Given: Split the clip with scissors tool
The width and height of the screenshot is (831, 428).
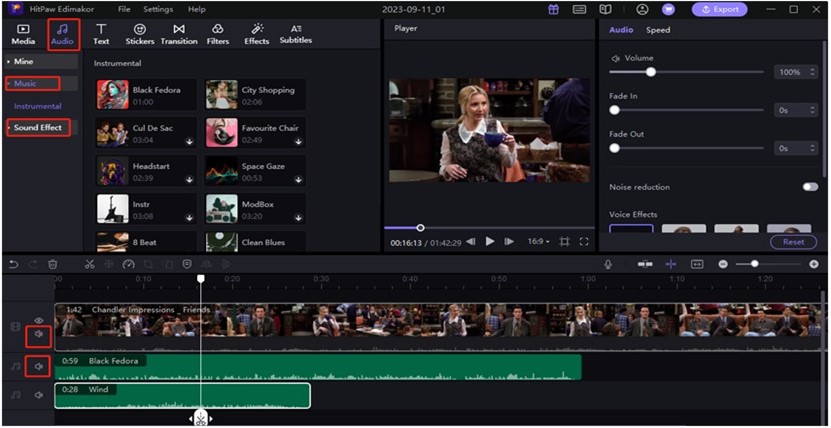Looking at the screenshot, I should click(x=89, y=264).
